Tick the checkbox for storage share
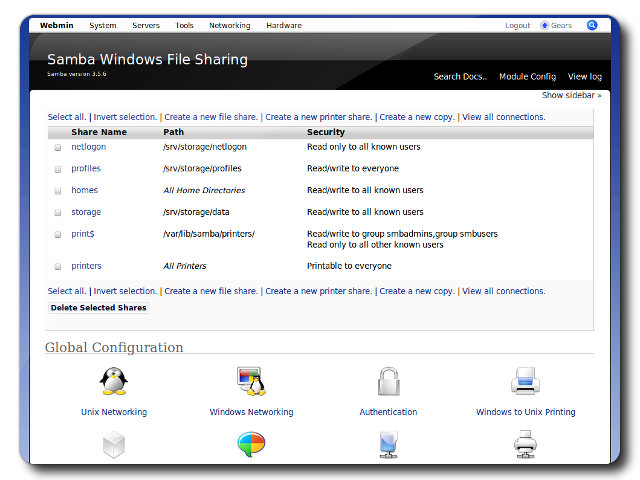This screenshot has width=640, height=480. [58, 213]
